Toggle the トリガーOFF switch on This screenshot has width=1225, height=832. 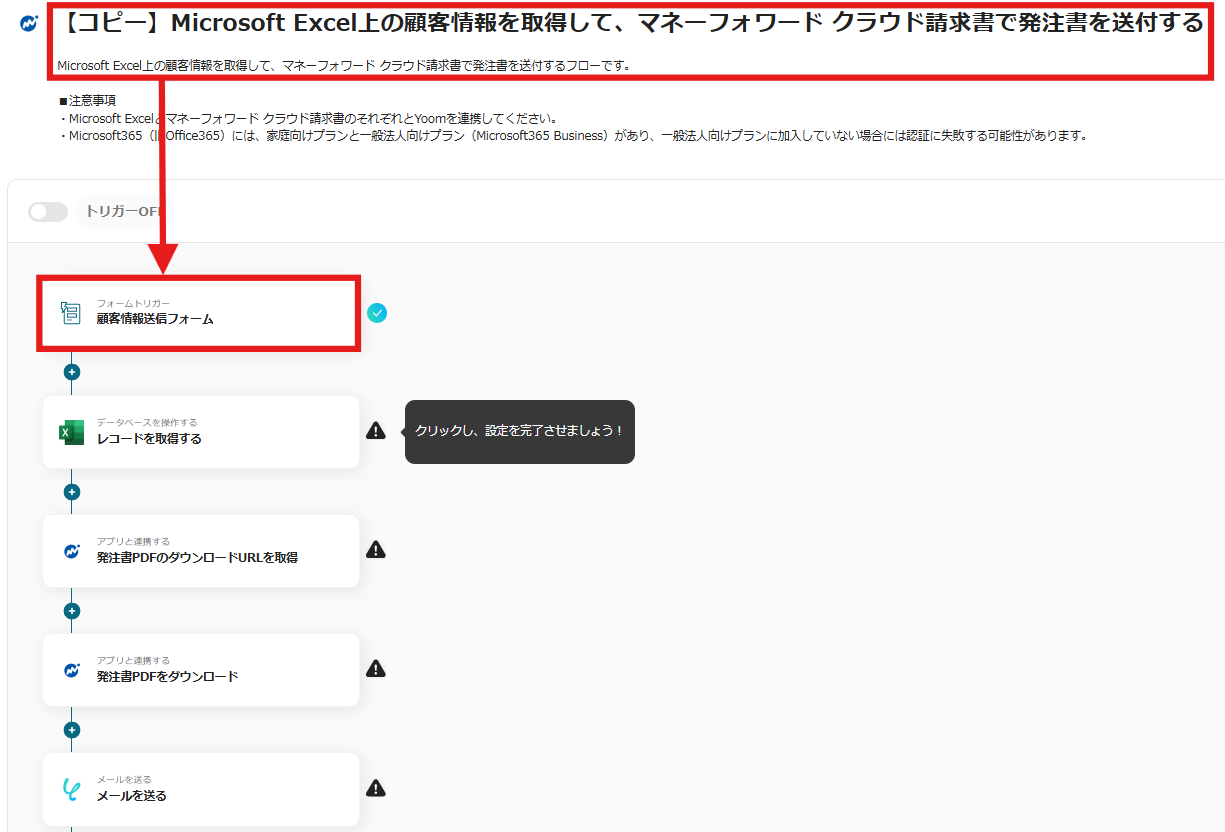click(x=48, y=212)
